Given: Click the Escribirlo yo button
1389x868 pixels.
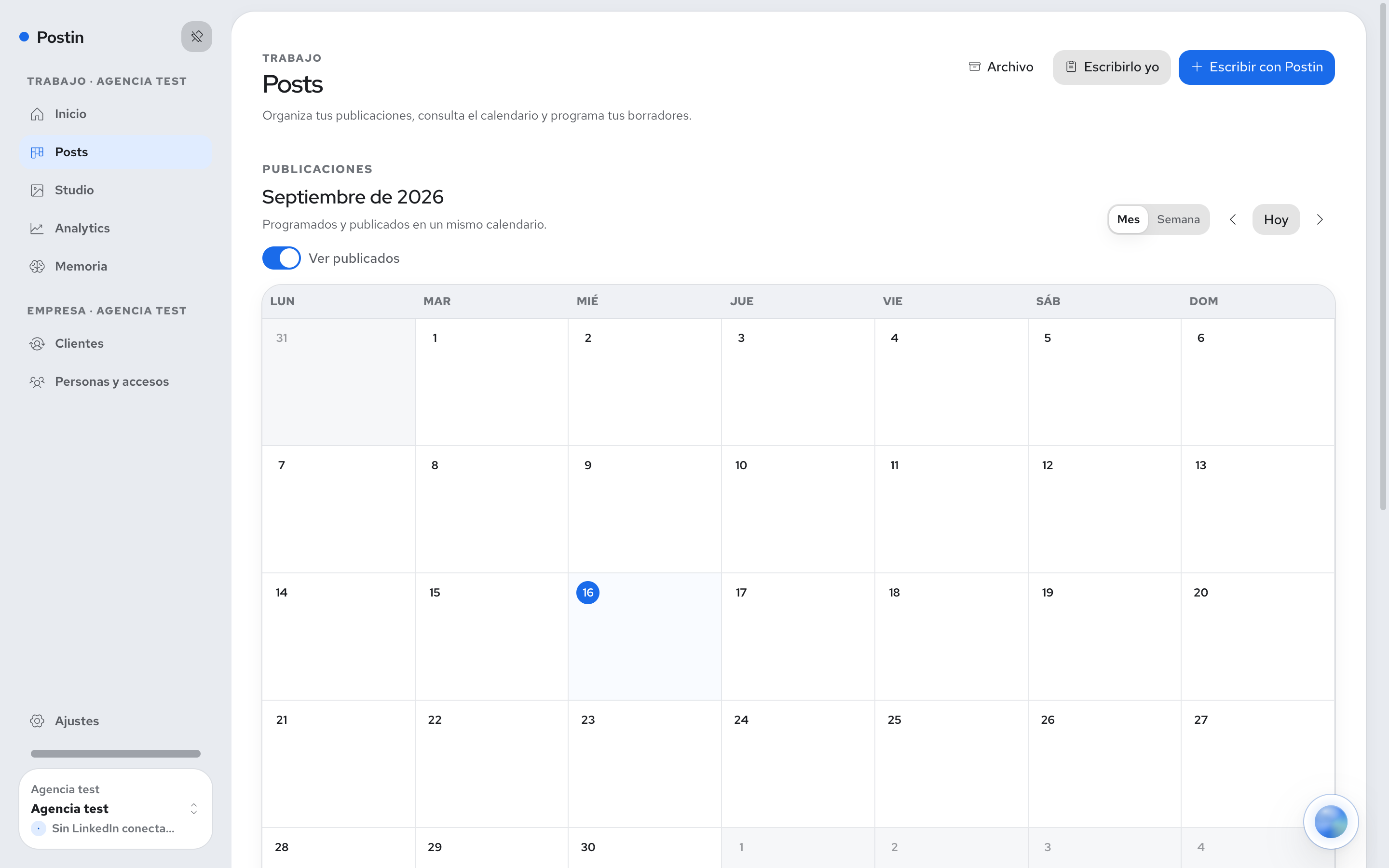Looking at the screenshot, I should pos(1111,67).
